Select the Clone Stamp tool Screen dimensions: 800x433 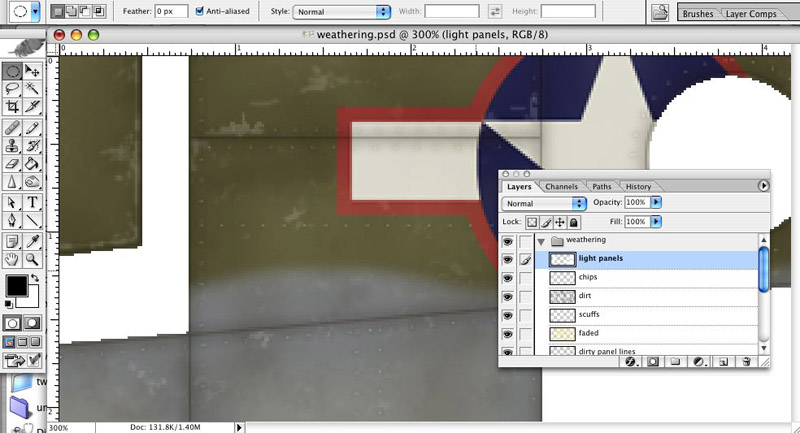point(12,146)
